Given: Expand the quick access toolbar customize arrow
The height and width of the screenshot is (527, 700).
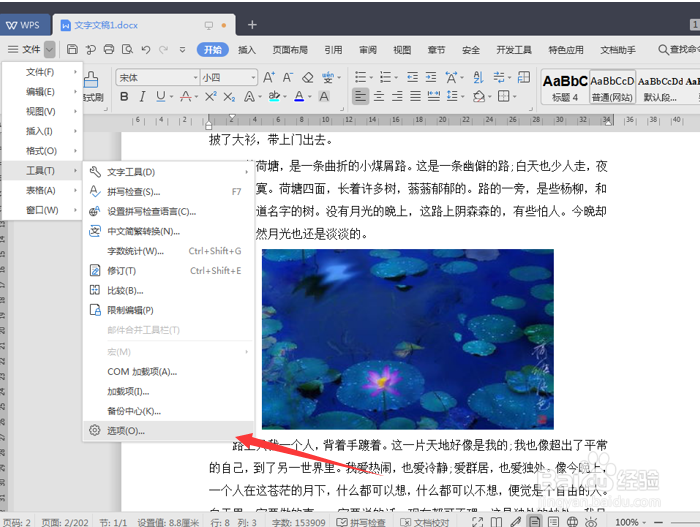Looking at the screenshot, I should click(182, 49).
